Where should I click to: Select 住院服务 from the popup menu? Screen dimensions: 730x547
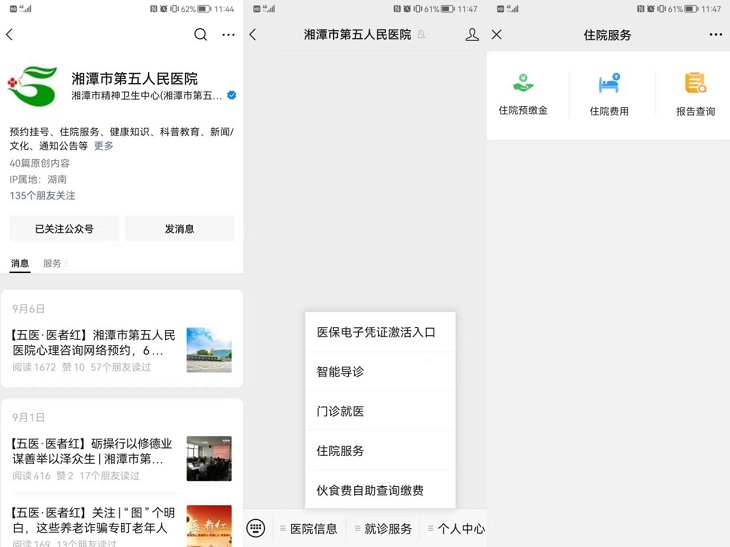point(380,451)
